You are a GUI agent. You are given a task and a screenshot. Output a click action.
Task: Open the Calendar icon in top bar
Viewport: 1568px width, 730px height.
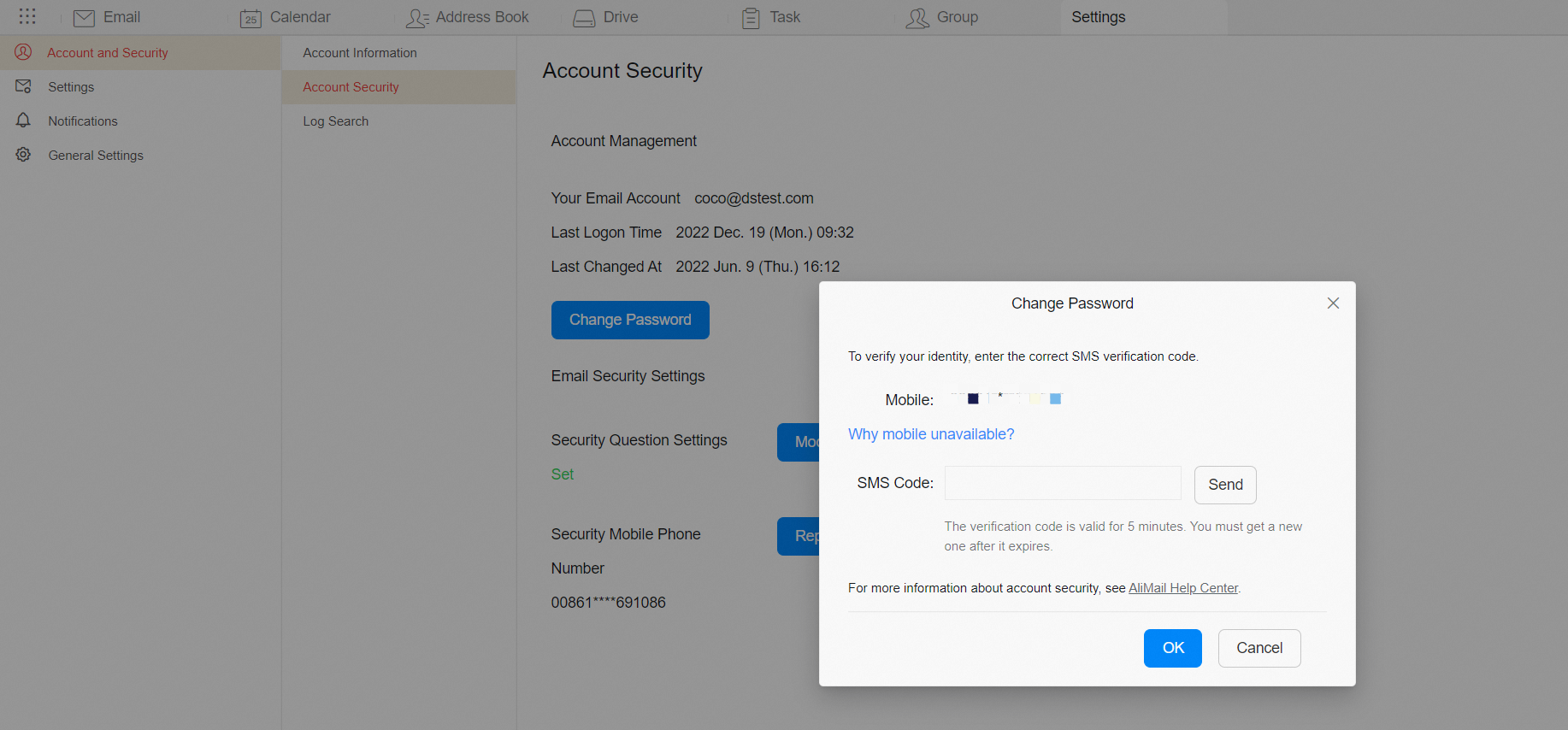tap(251, 18)
